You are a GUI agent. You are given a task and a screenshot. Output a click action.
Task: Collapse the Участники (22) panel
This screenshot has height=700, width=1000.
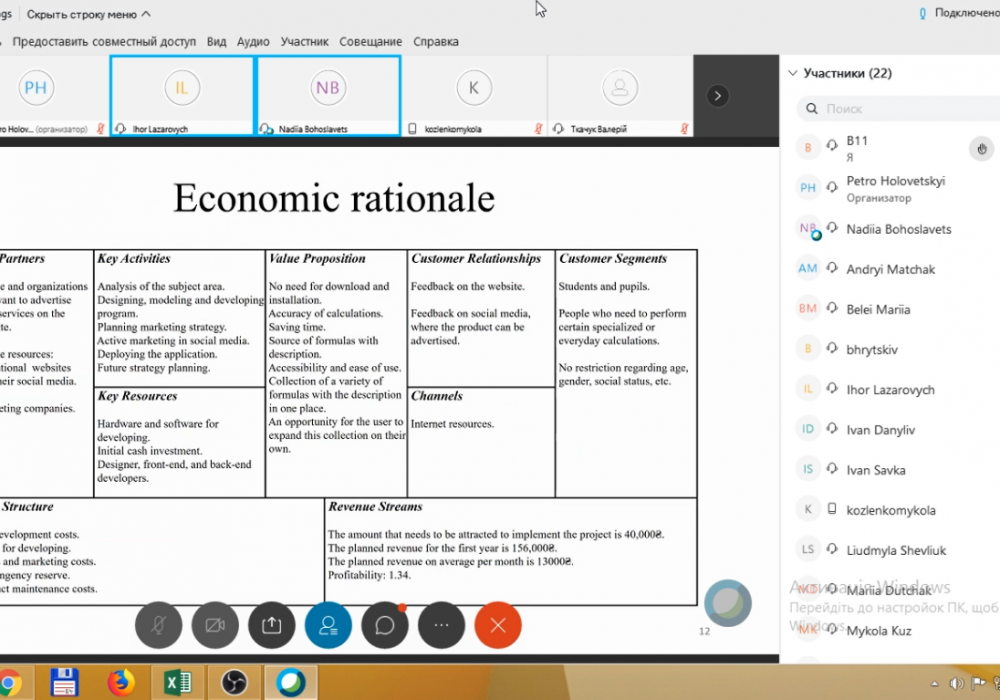[793, 73]
